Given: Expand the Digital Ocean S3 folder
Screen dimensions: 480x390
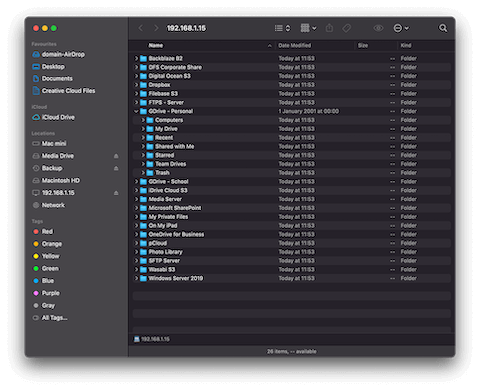Looking at the screenshot, I should (x=136, y=76).
